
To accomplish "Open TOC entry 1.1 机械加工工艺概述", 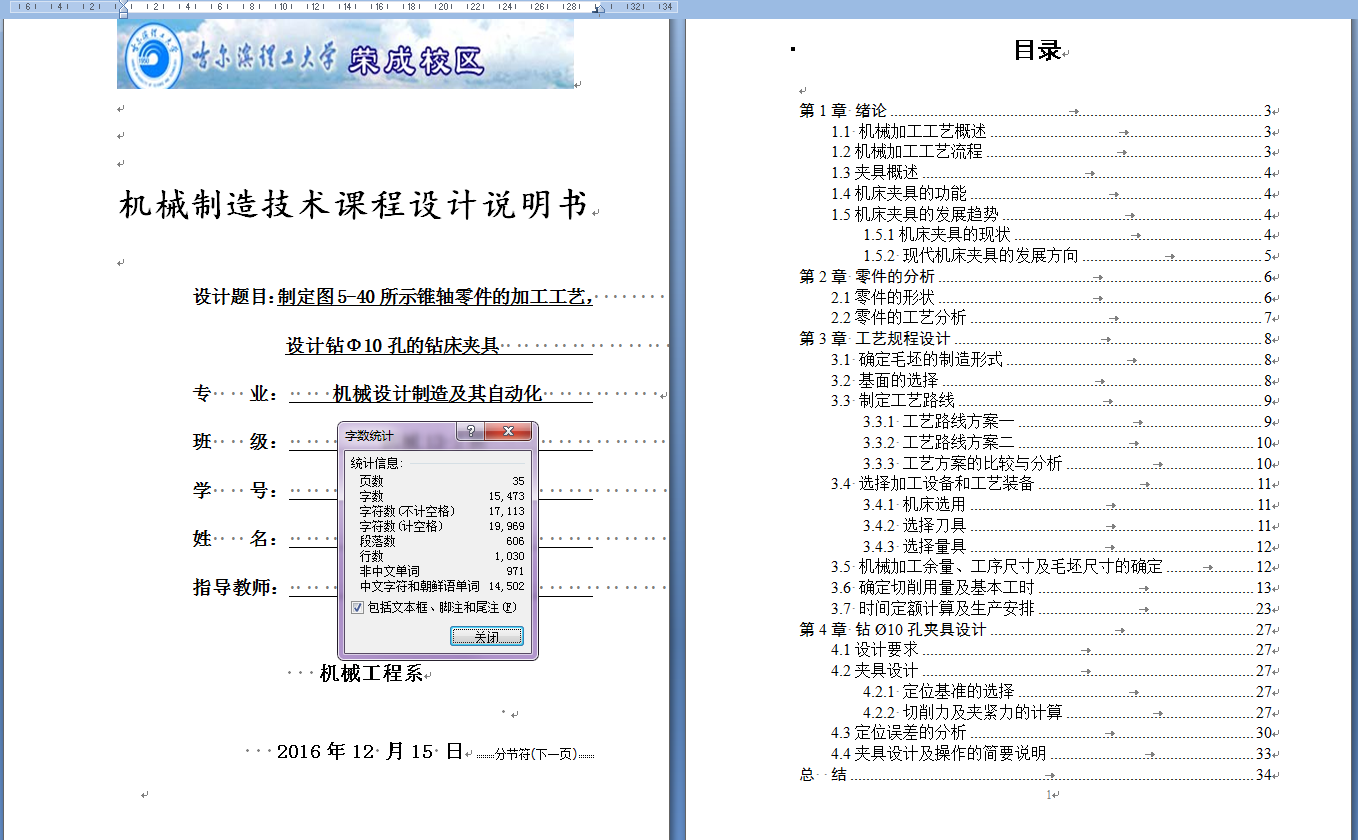I will click(1051, 131).
